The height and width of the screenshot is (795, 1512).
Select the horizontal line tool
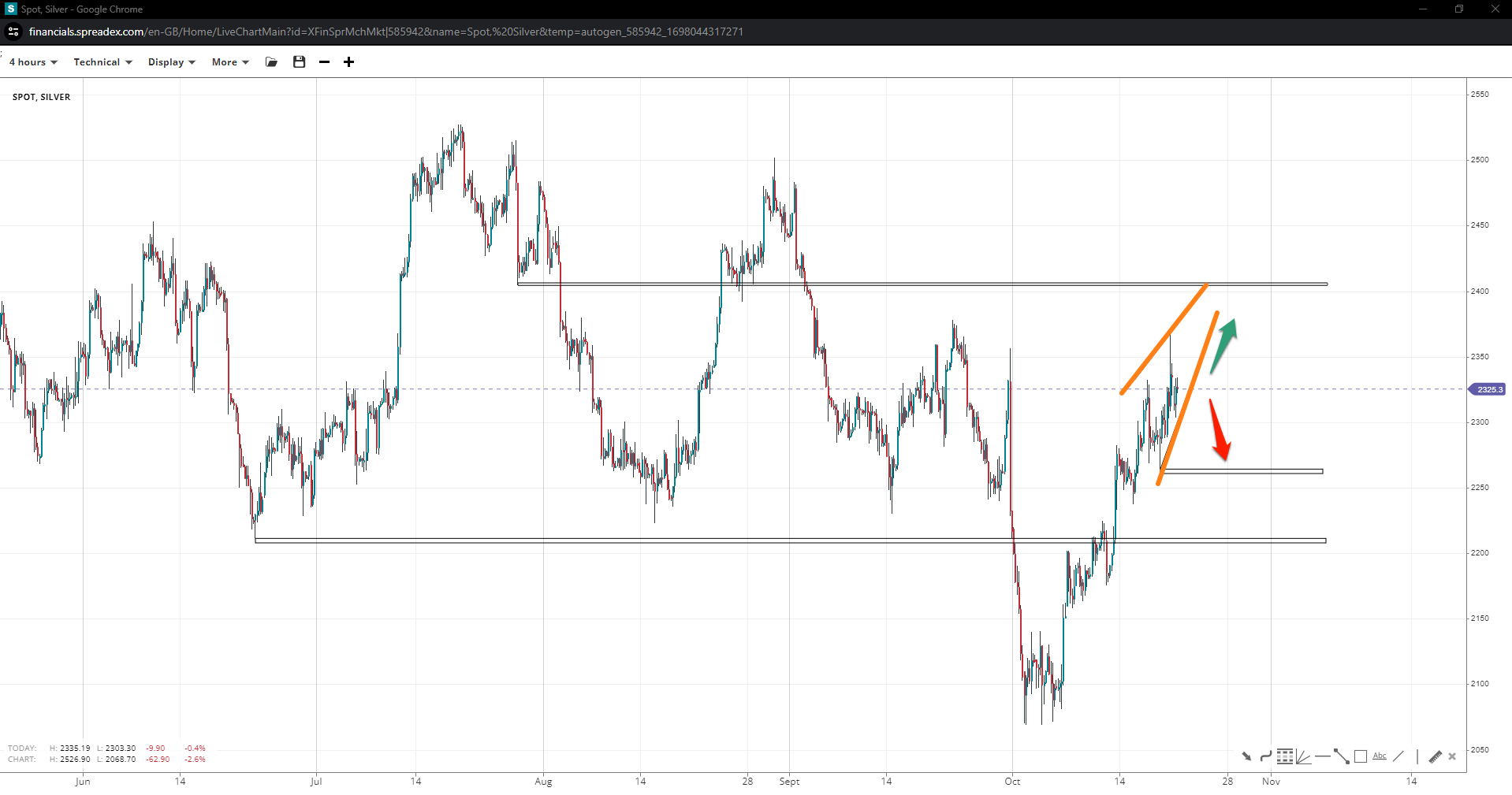[x=1322, y=756]
